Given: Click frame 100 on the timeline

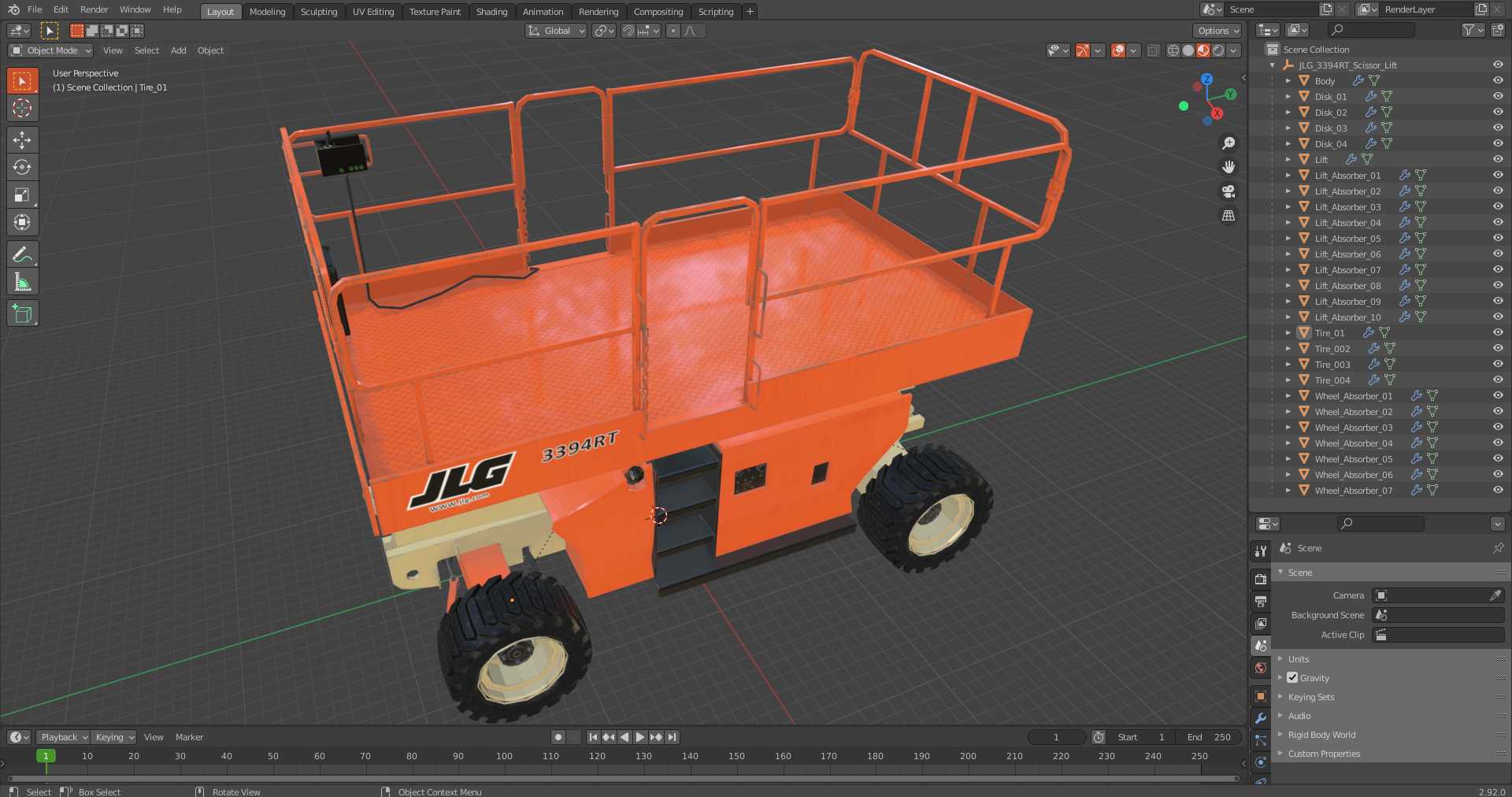Looking at the screenshot, I should click(x=504, y=756).
